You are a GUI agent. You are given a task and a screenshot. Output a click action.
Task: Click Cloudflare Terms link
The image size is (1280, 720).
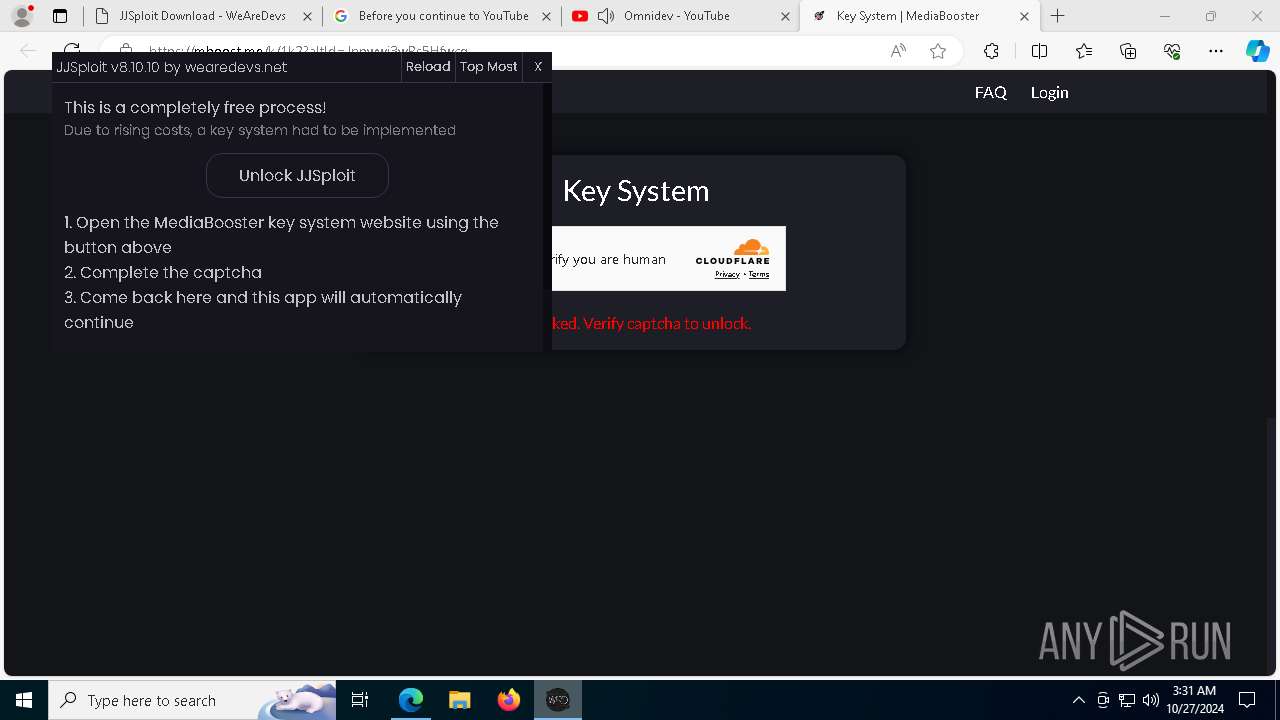coord(759,274)
